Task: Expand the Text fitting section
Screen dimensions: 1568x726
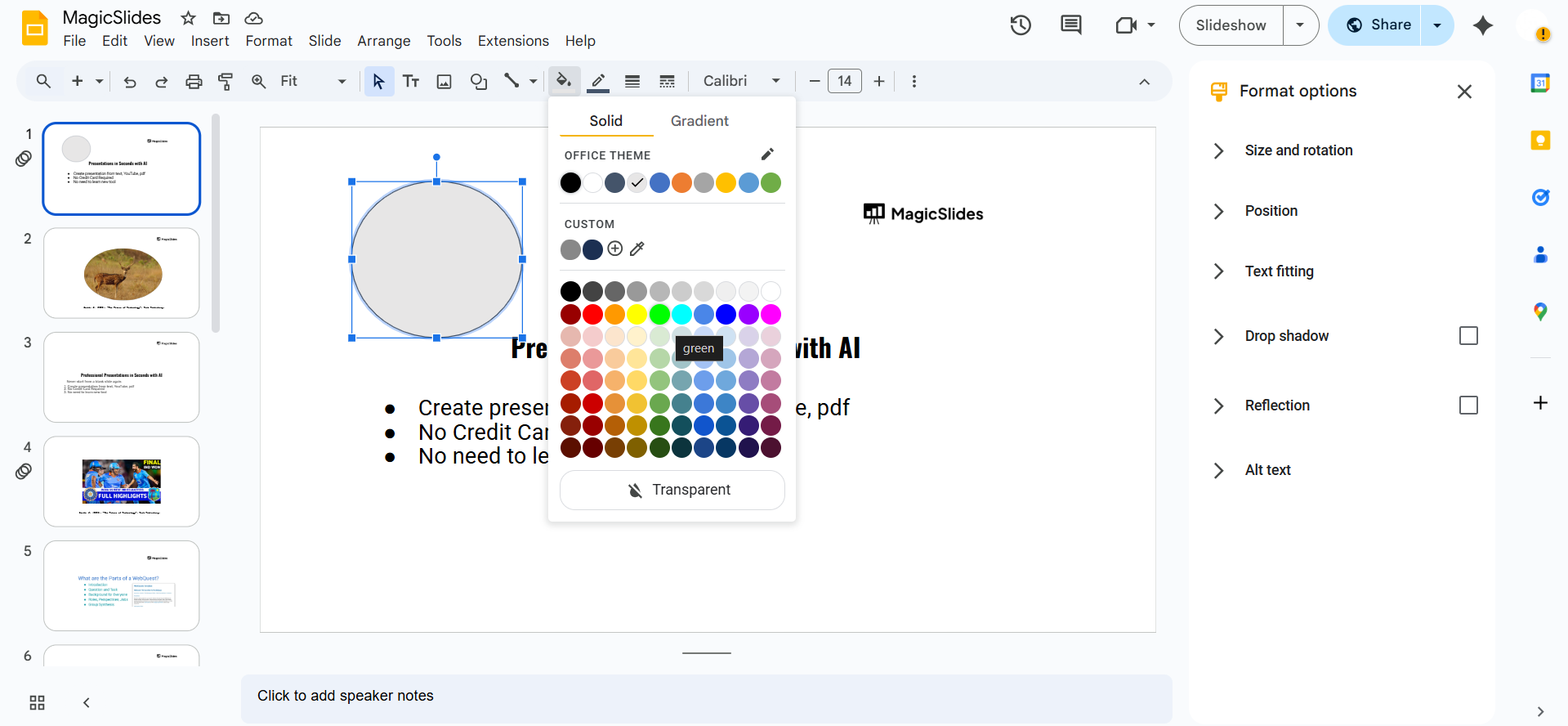Action: (x=1279, y=271)
